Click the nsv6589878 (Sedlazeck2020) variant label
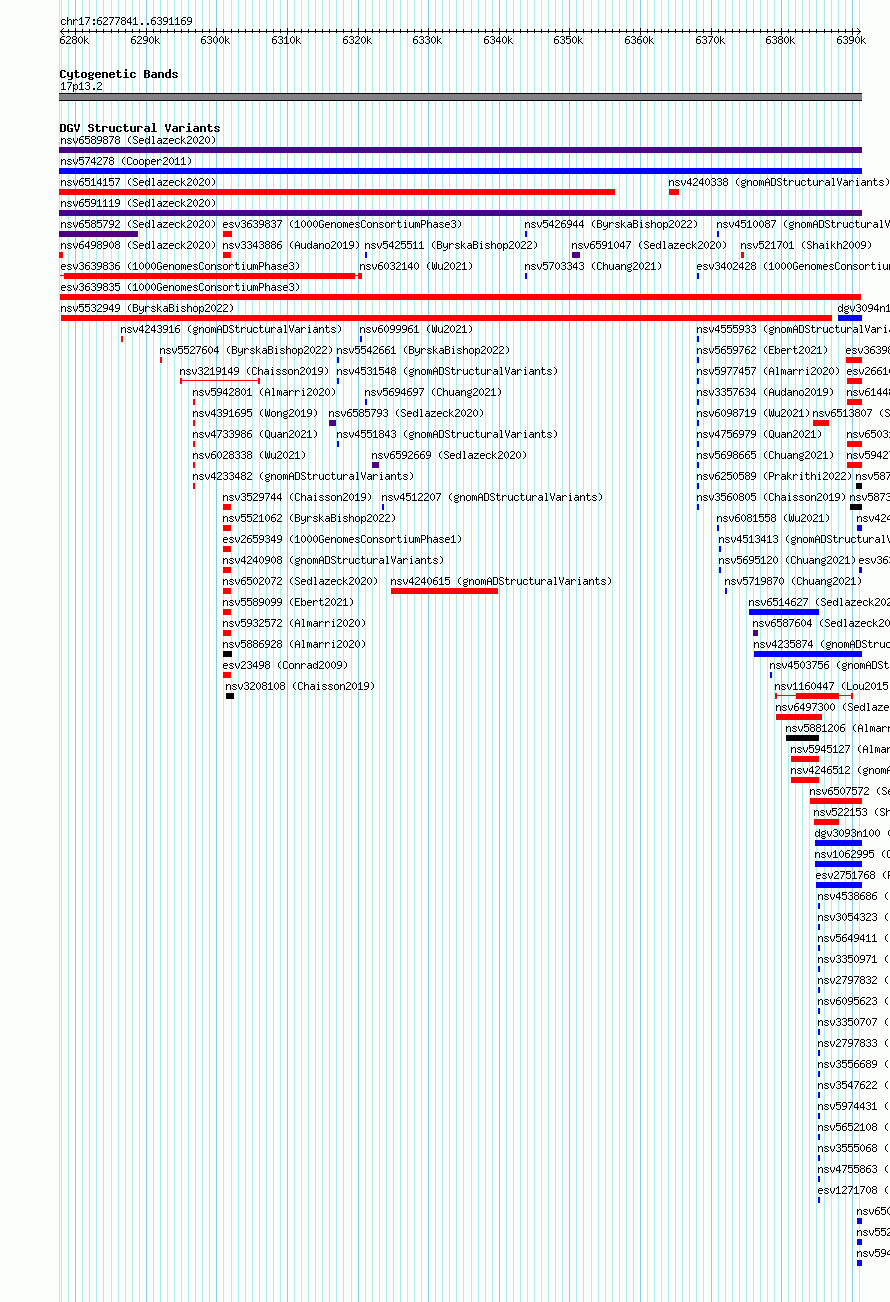The image size is (890, 1302). (138, 140)
